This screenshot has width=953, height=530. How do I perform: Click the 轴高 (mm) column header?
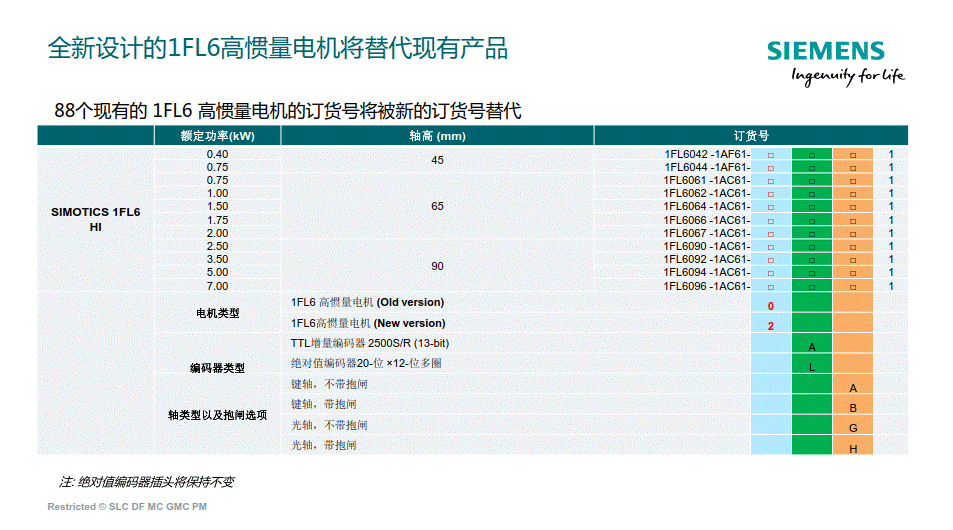(437, 136)
